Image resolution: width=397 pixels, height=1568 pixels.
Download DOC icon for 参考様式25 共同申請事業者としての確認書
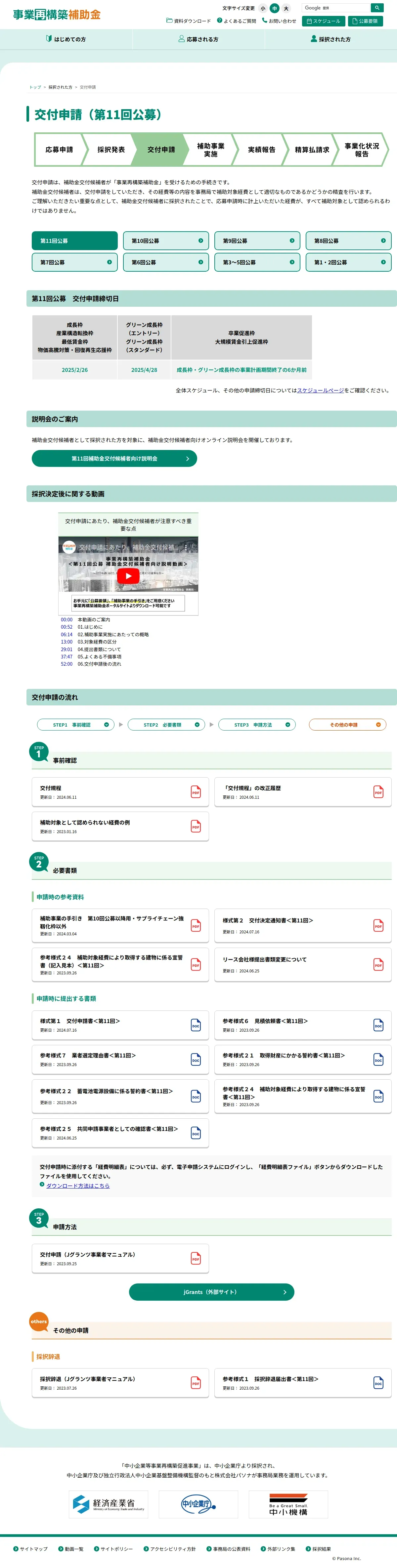pos(196,1133)
